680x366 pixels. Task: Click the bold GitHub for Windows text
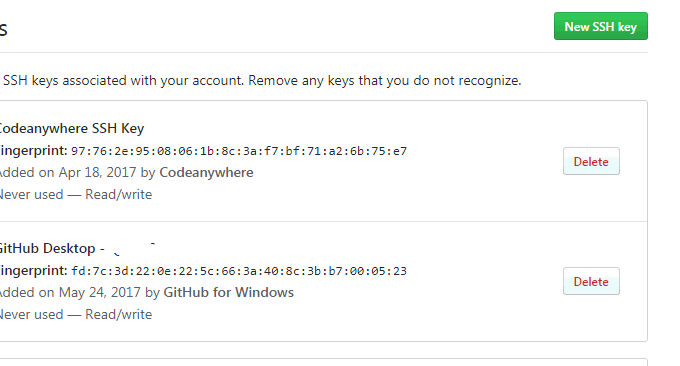[229, 293]
